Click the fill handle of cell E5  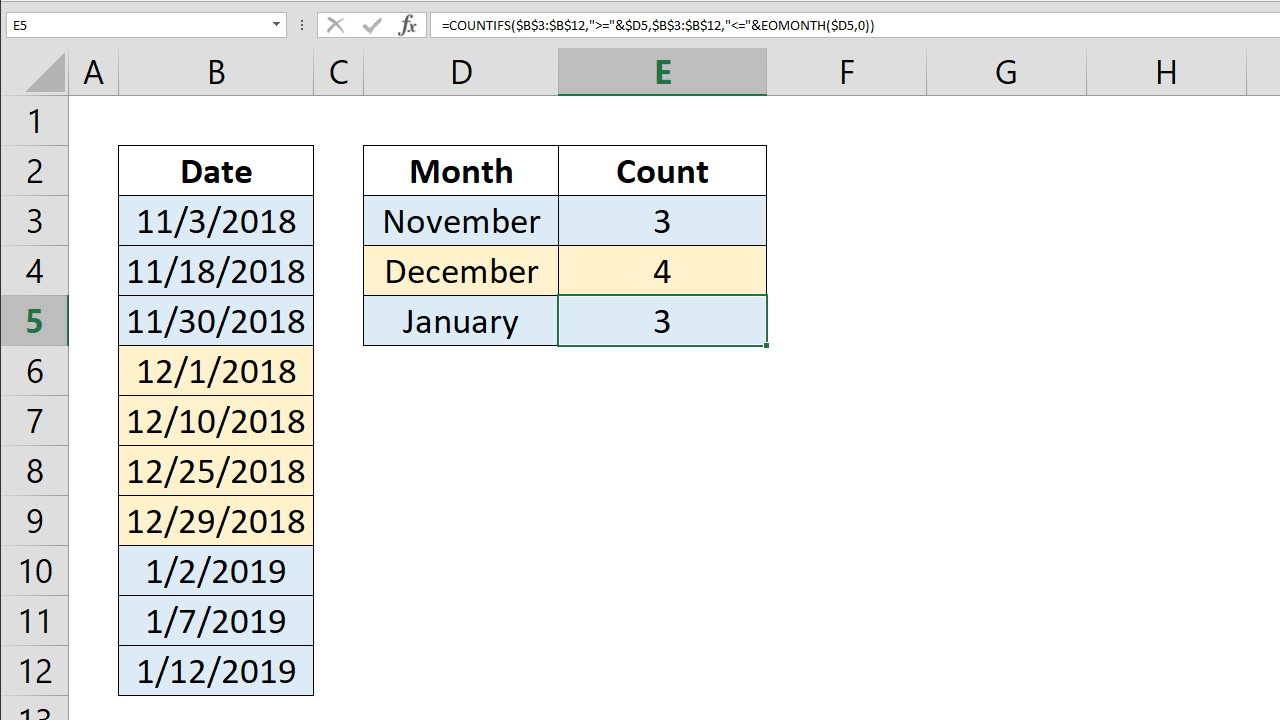pos(767,346)
